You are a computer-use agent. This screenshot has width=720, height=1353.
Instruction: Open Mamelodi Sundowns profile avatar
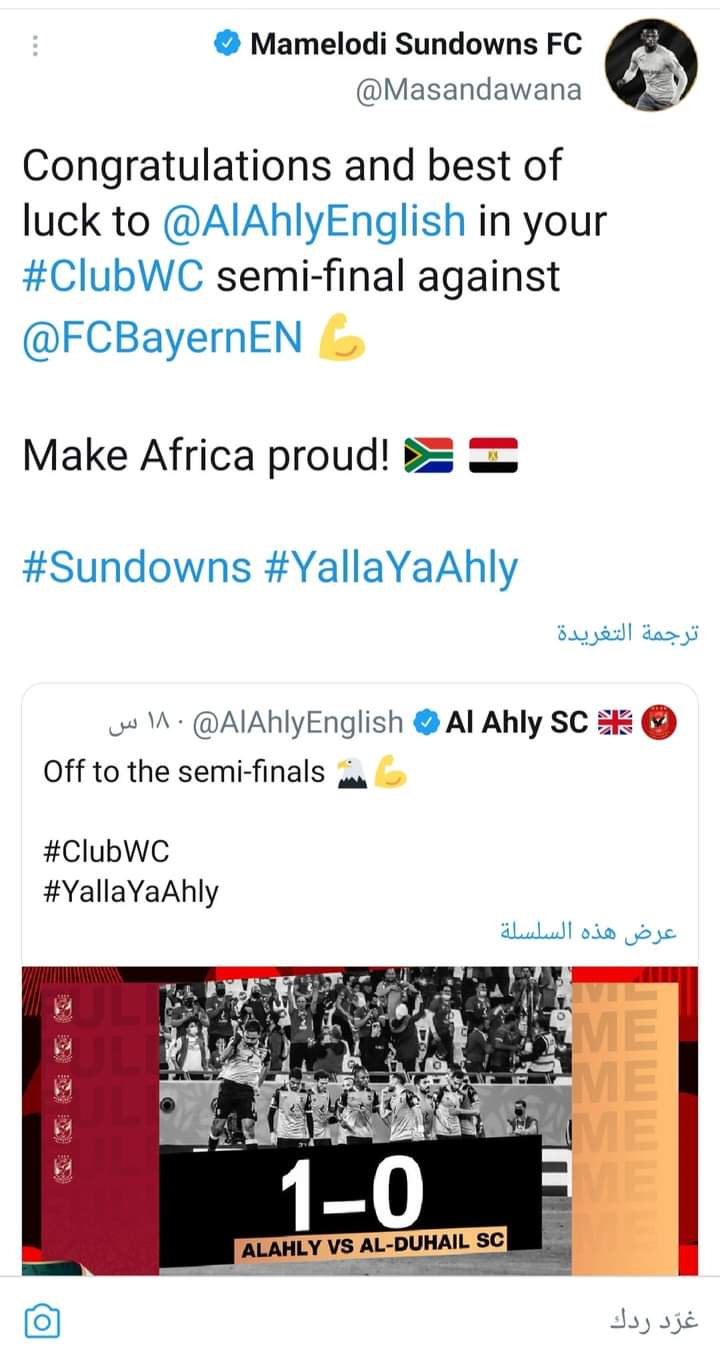click(653, 65)
